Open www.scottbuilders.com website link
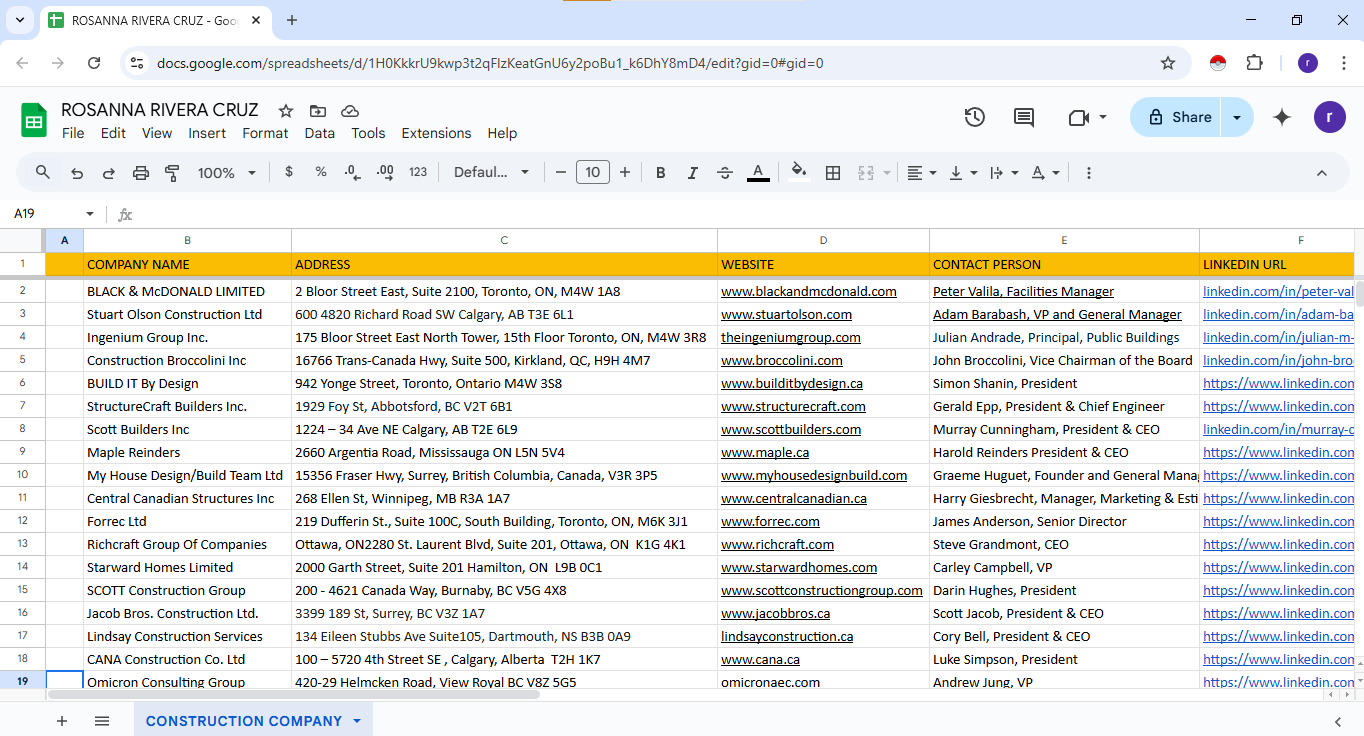The height and width of the screenshot is (736, 1364). coord(791,430)
